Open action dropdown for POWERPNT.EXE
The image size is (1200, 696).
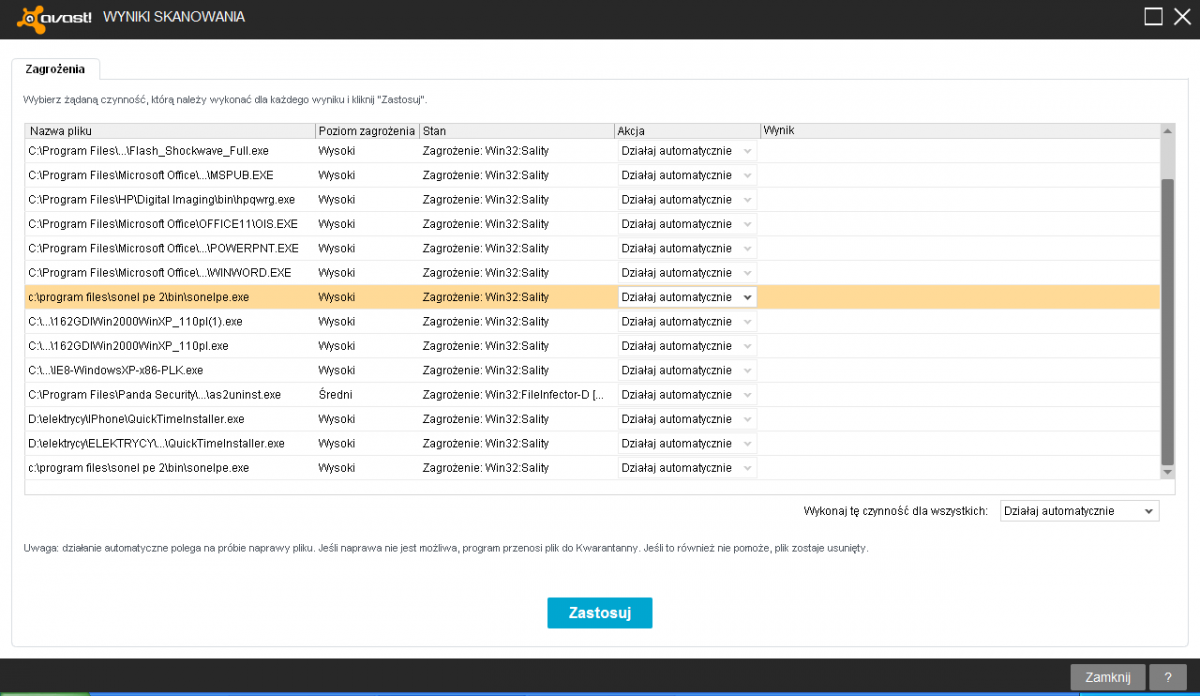687,248
